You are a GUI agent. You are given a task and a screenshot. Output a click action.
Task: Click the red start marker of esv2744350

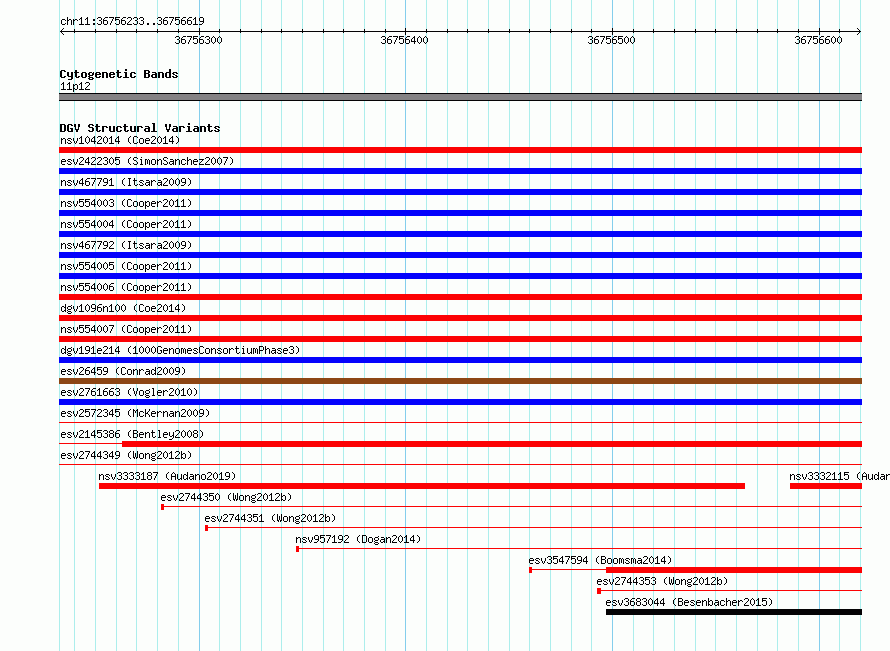point(162,507)
